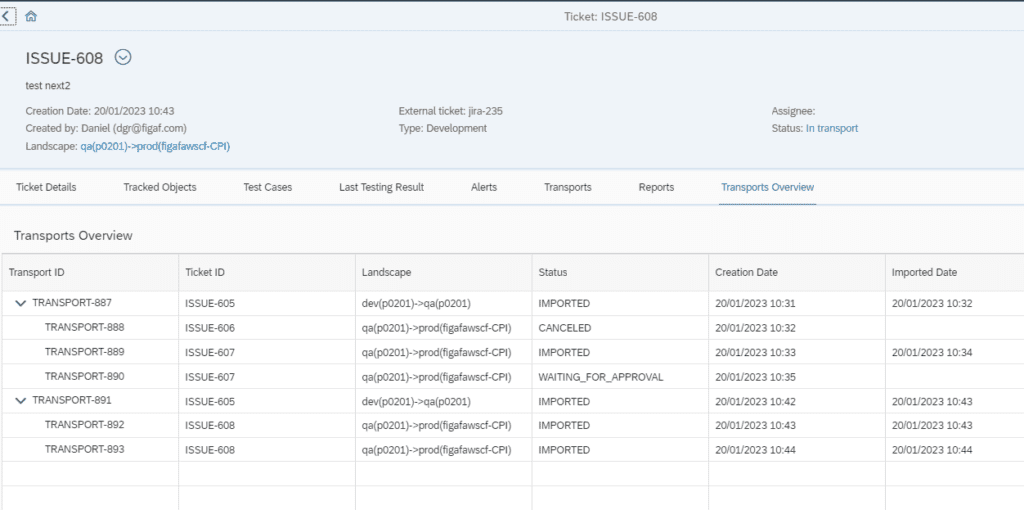Follow the qa(p0201)->prod(figafawscf-CPI) landscape link
Screen dimensions: 1024x510
tap(155, 146)
